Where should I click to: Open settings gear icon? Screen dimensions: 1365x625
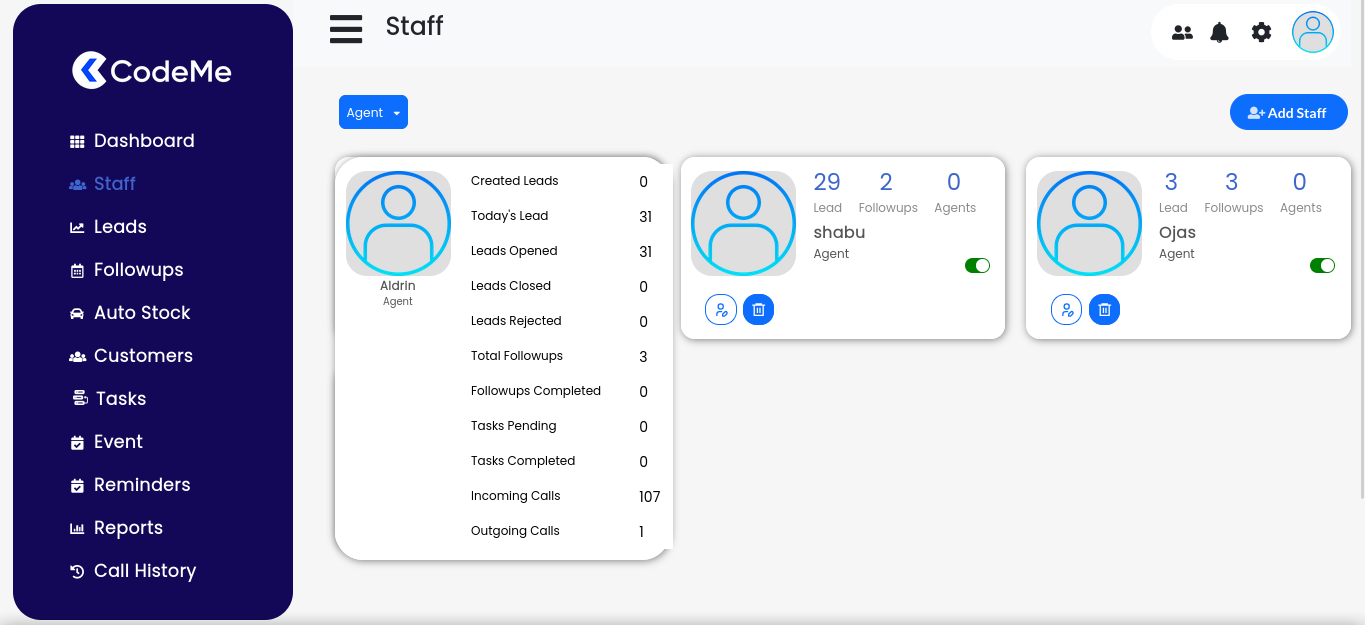click(1262, 33)
